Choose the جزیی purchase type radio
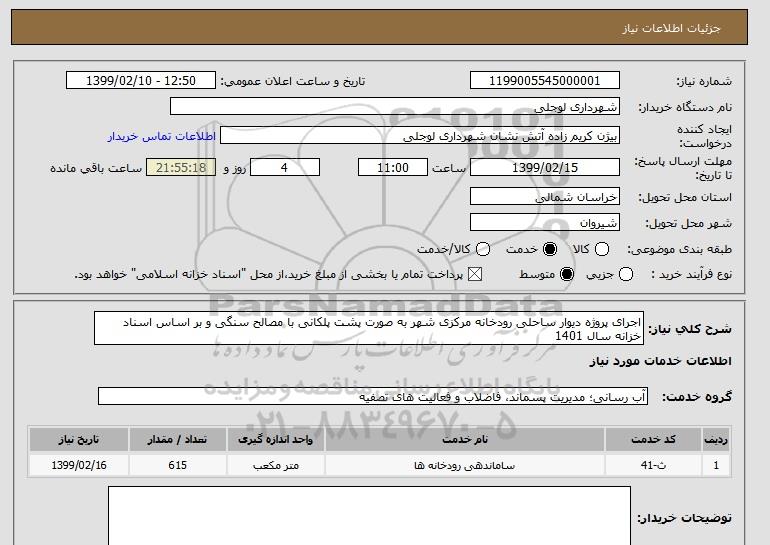Screen dimensions: 770x545 626,274
